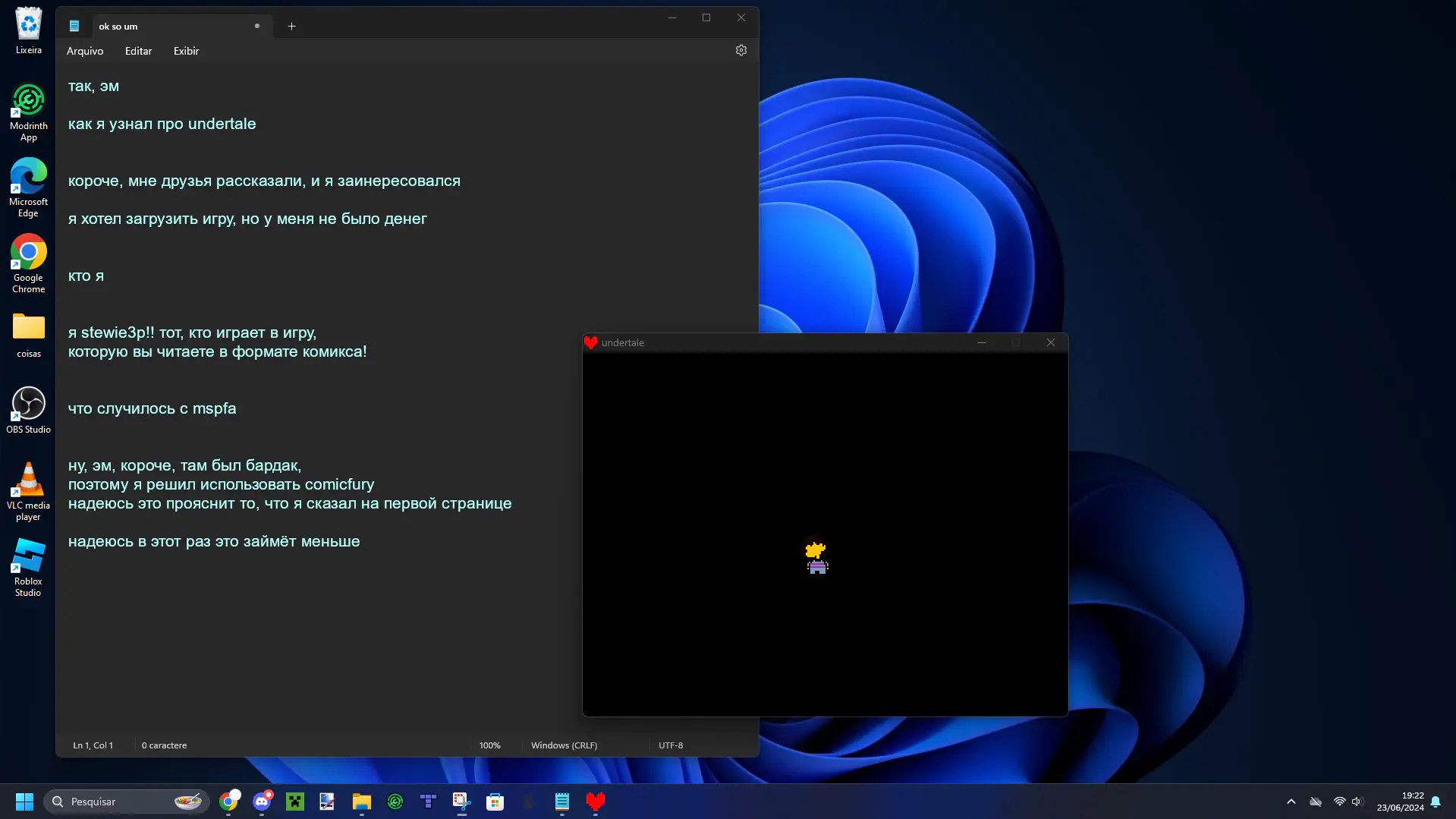Open VLC media player desktop icon
The image size is (1456, 819).
click(x=29, y=492)
